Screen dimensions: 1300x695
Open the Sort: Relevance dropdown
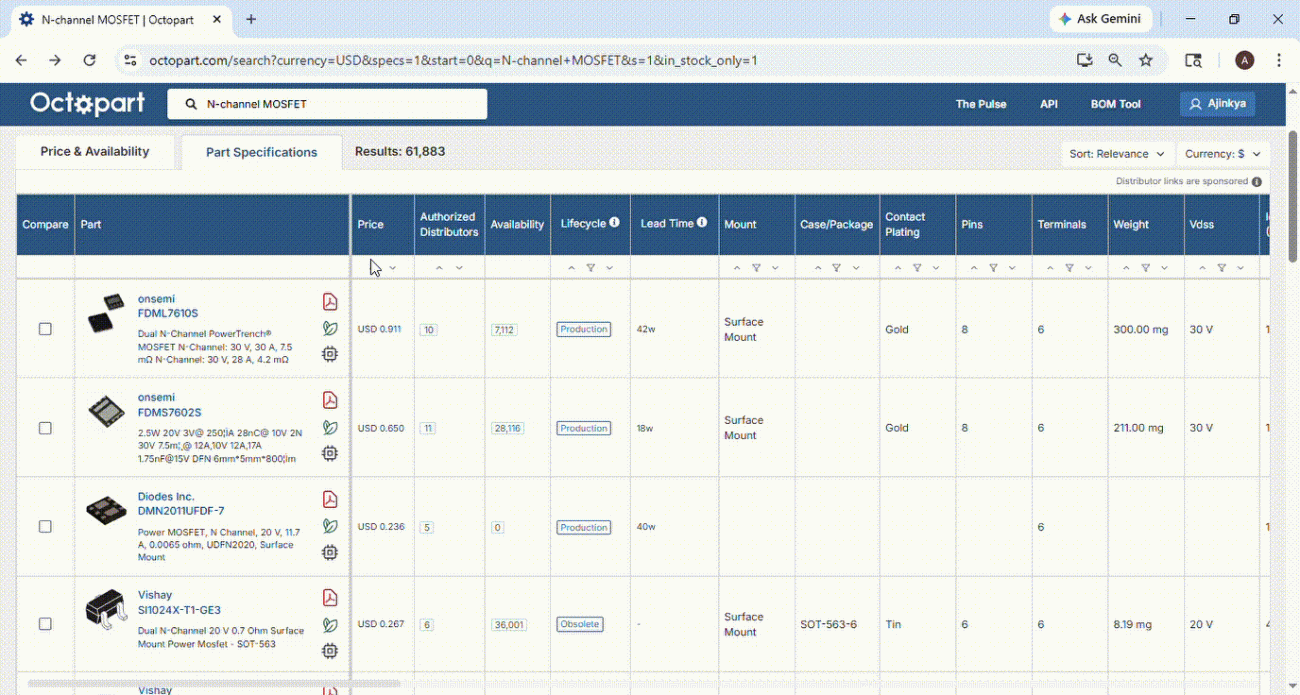coord(1117,154)
